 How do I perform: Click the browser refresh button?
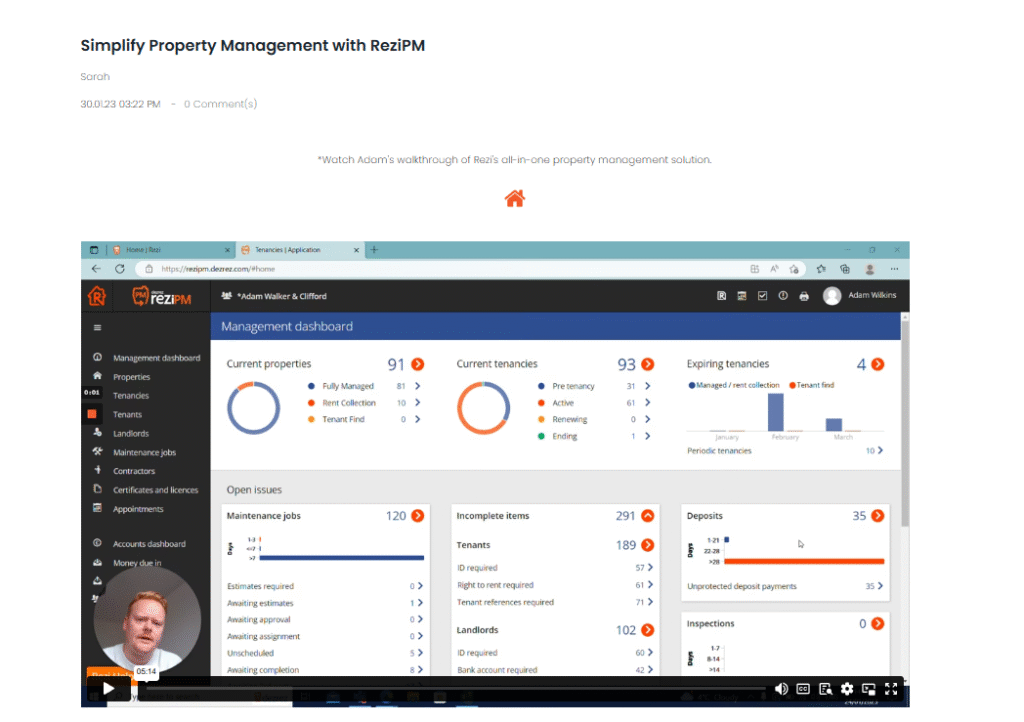(x=120, y=268)
